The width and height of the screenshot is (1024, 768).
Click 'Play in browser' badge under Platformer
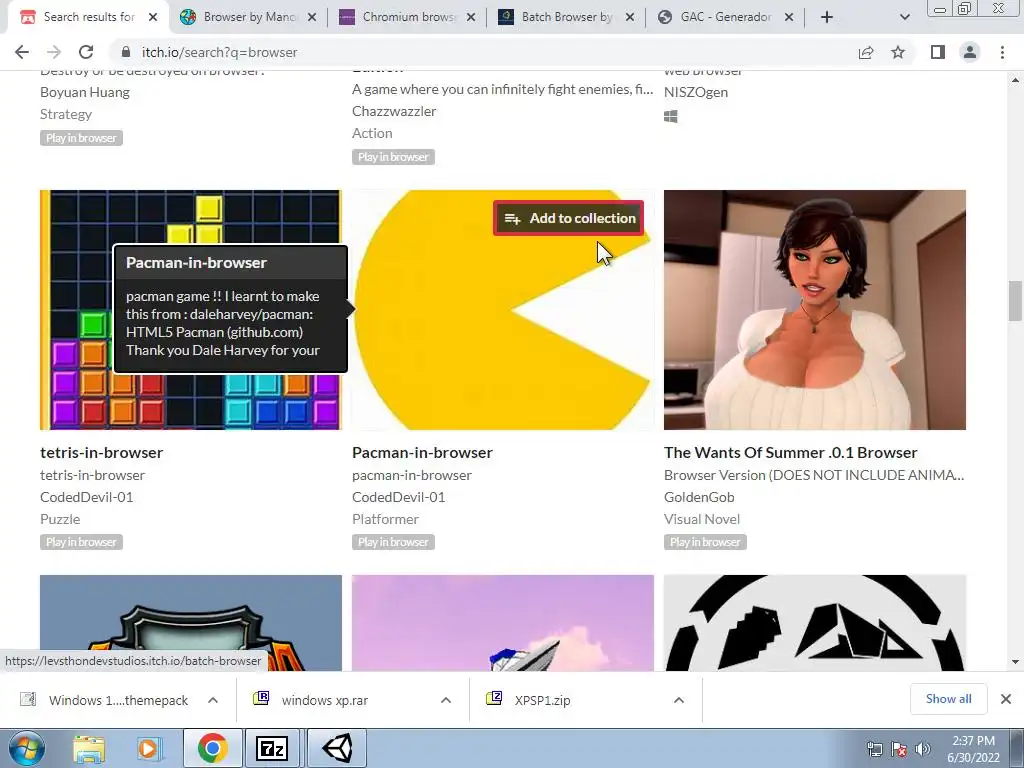tap(393, 542)
